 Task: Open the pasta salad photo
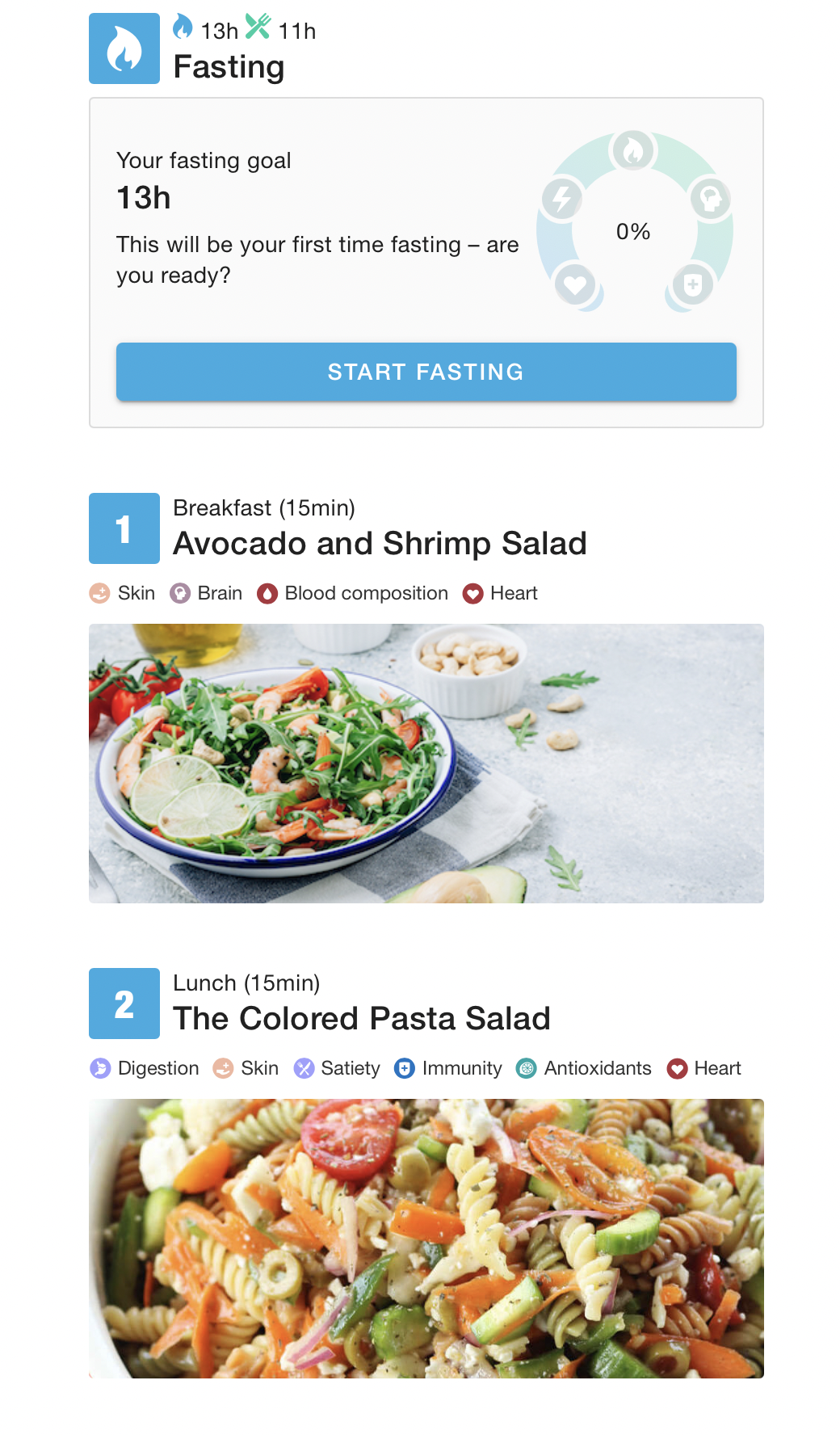426,1239
